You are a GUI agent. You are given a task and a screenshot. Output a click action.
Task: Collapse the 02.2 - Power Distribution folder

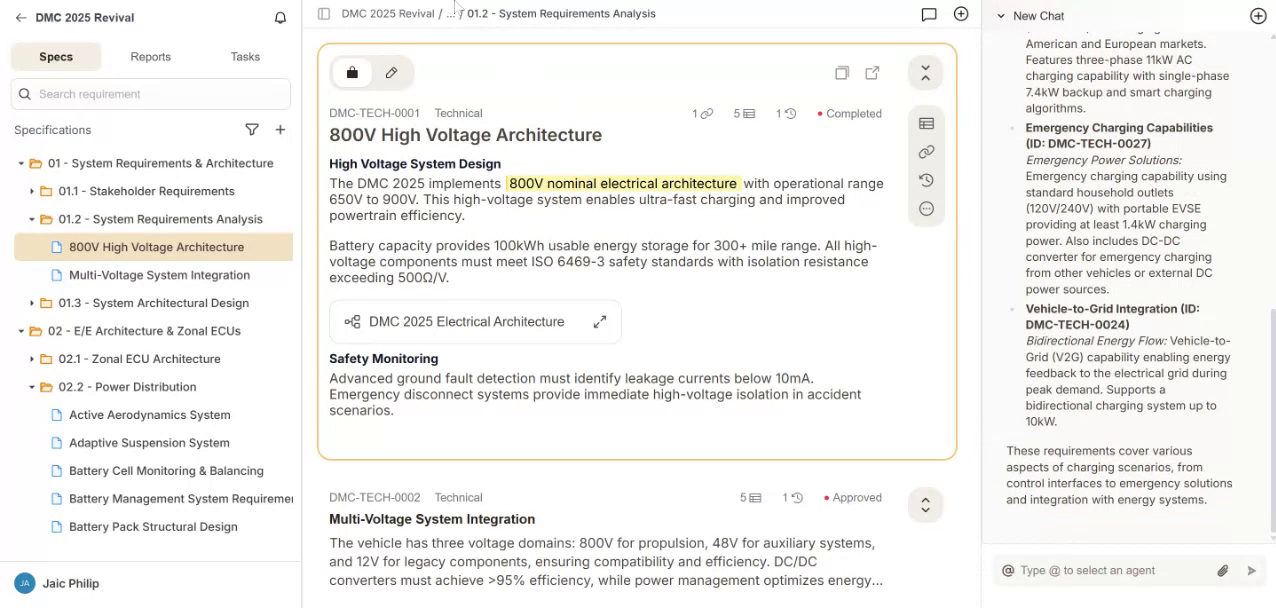click(x=32, y=387)
